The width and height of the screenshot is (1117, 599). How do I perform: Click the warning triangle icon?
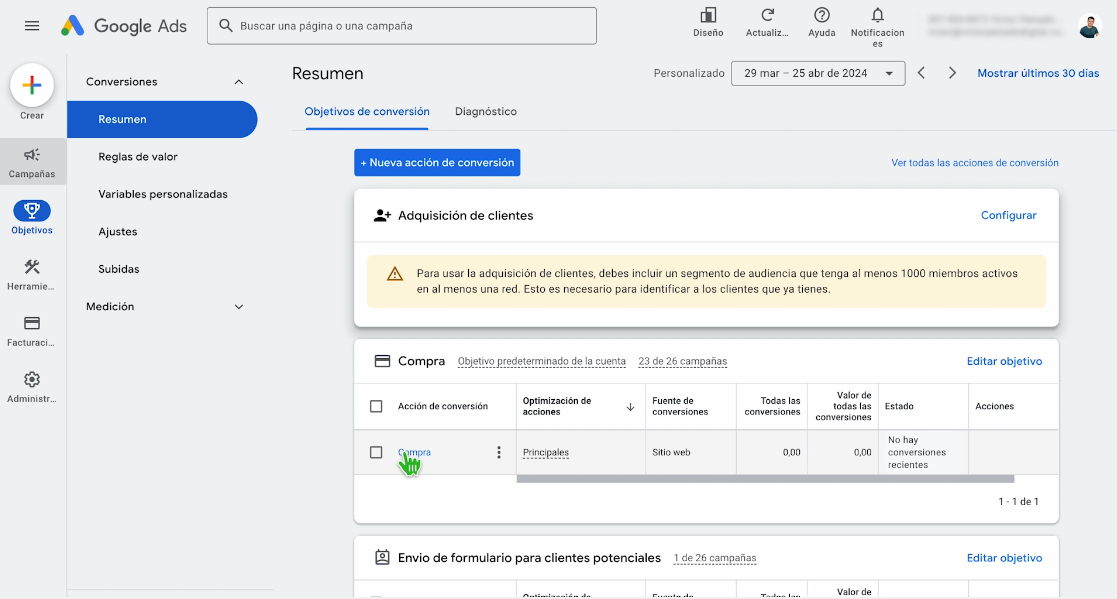[x=395, y=274]
